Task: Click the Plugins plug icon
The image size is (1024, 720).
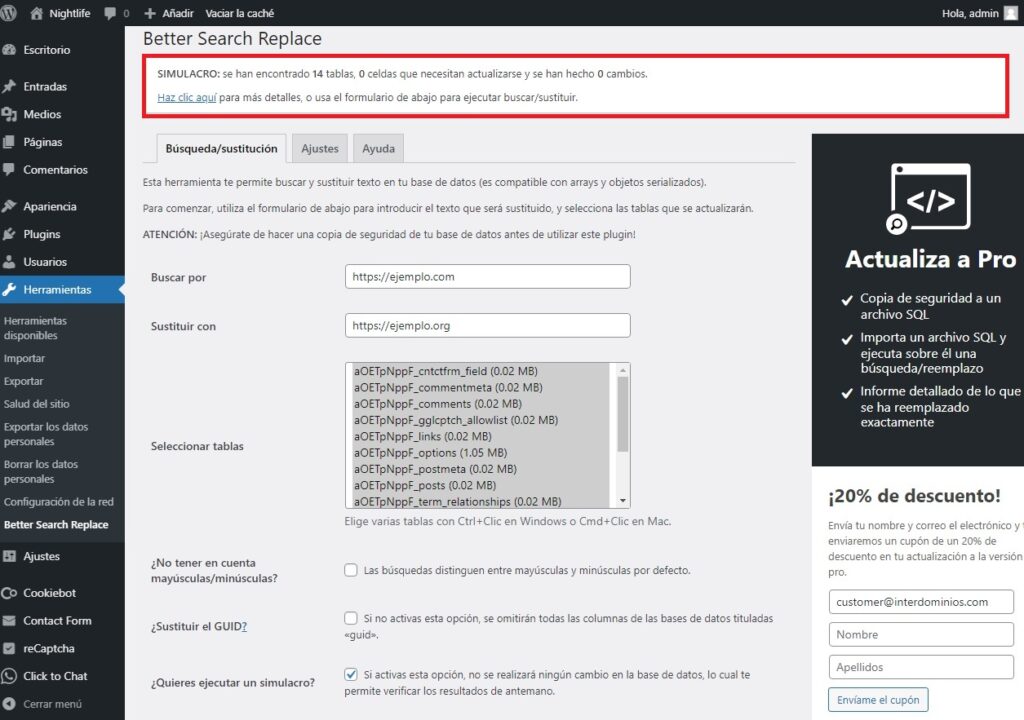Action: tap(9, 234)
